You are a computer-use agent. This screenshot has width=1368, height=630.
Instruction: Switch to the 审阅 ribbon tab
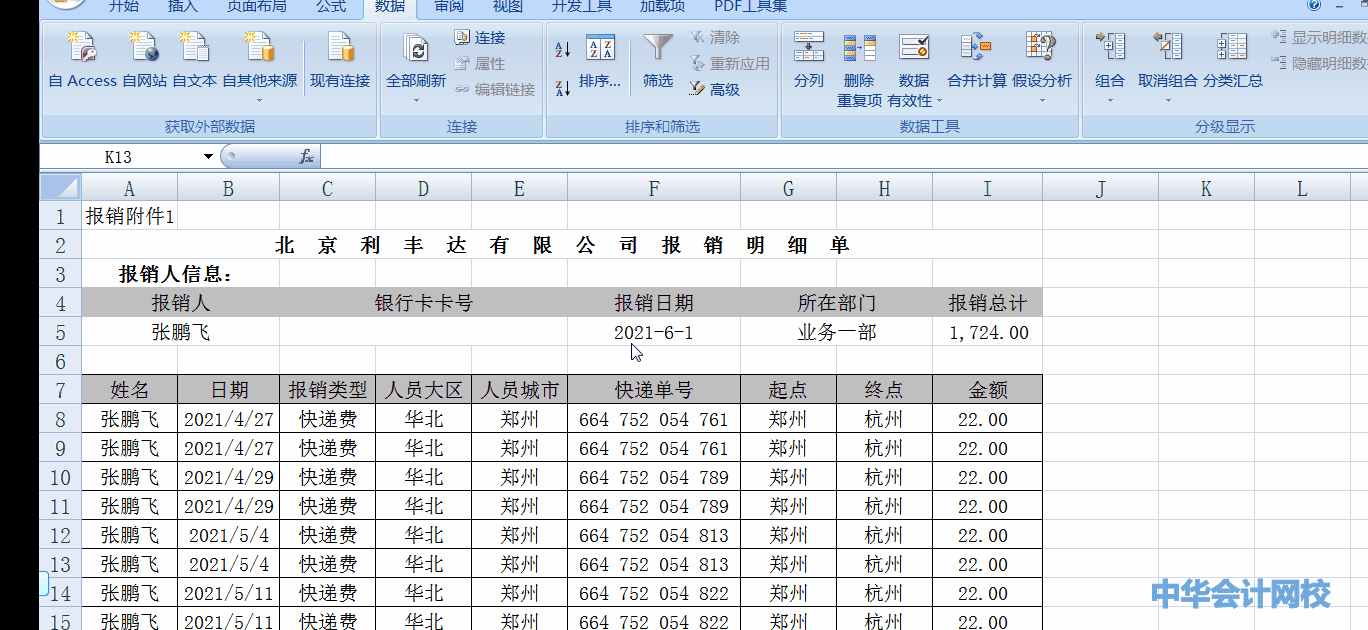449,7
